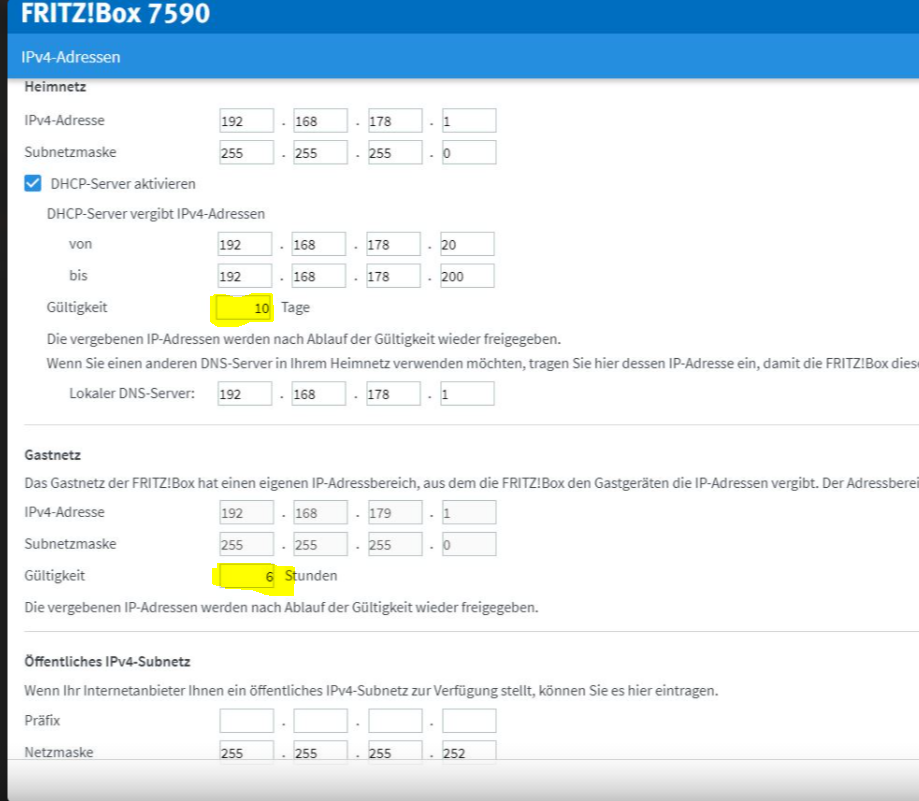Click the DHCP 'von' last octet 20
The height and width of the screenshot is (801, 919).
point(467,244)
